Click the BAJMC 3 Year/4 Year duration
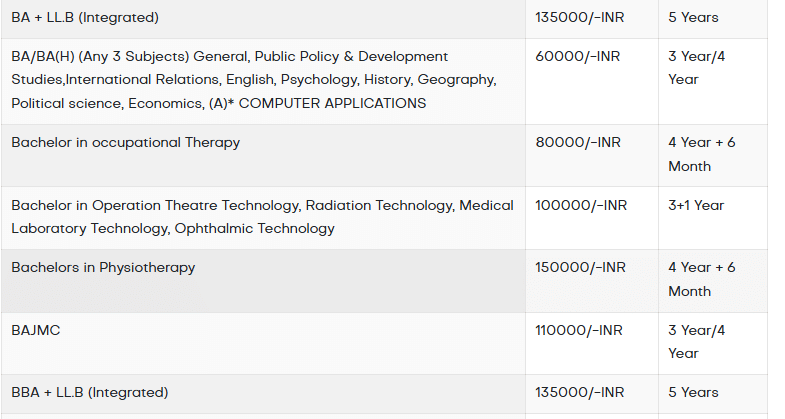Viewport: 785px width, 419px height. click(x=696, y=341)
